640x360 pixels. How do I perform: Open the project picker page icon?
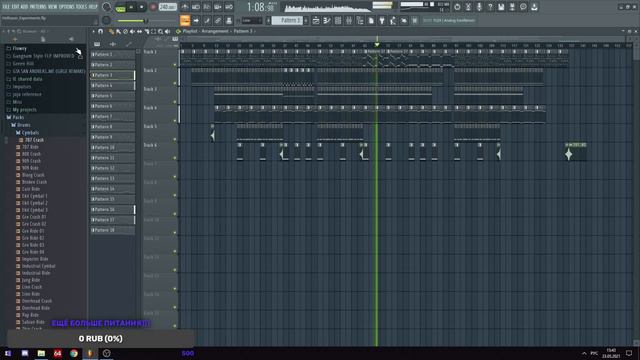(371, 20)
